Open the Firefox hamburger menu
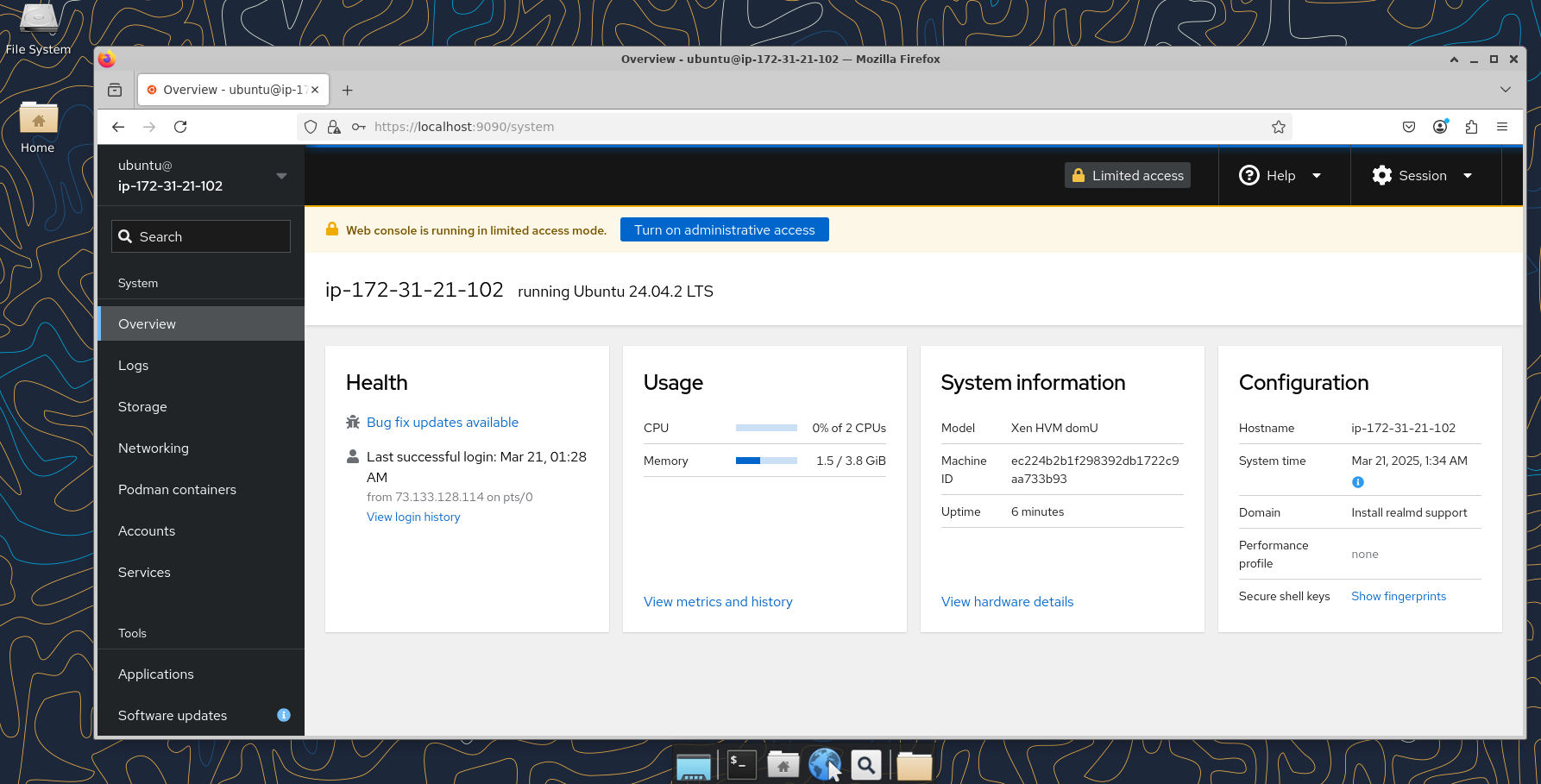Viewport: 1541px width, 784px height. [x=1502, y=127]
